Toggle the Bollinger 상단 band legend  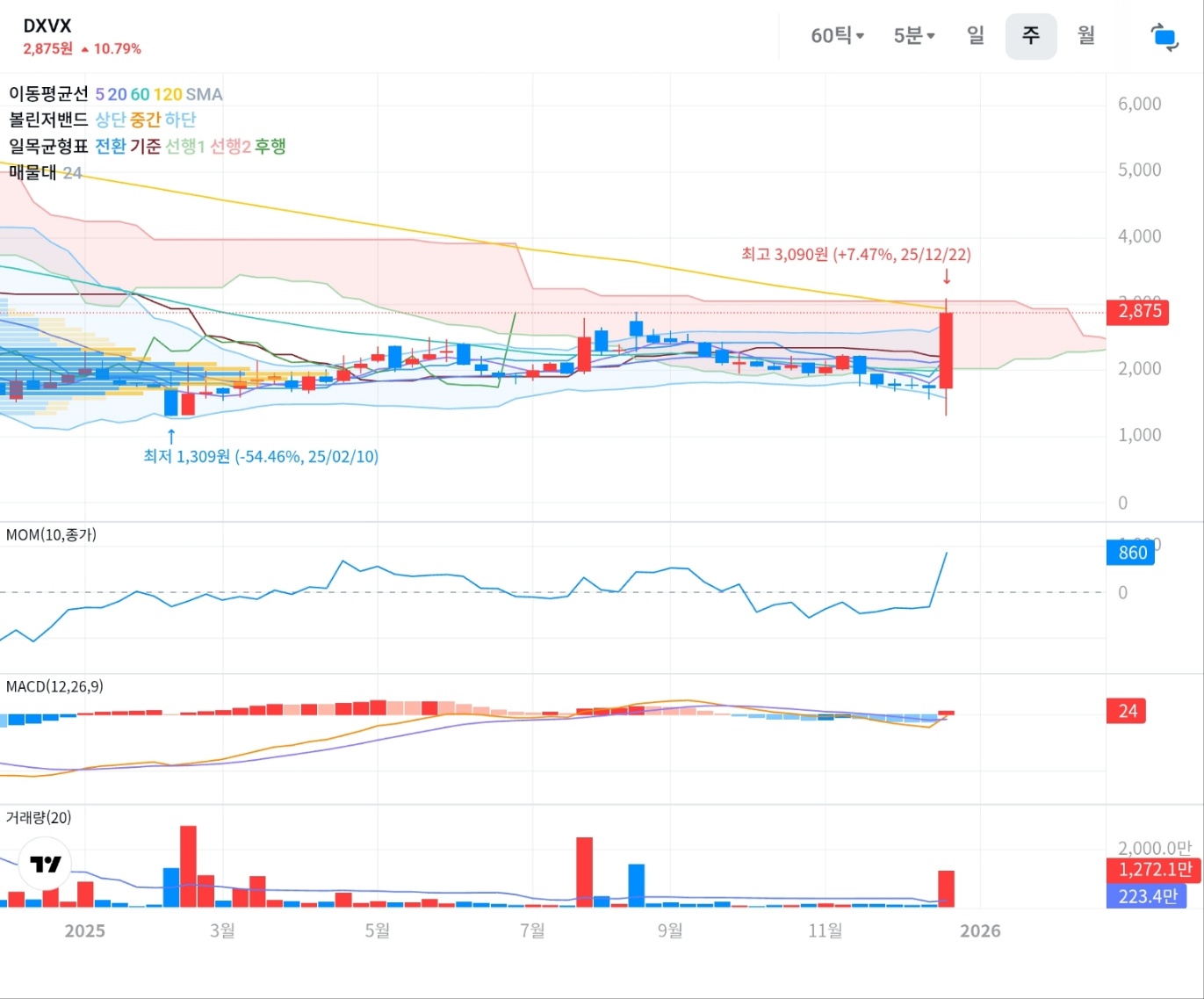tap(111, 119)
